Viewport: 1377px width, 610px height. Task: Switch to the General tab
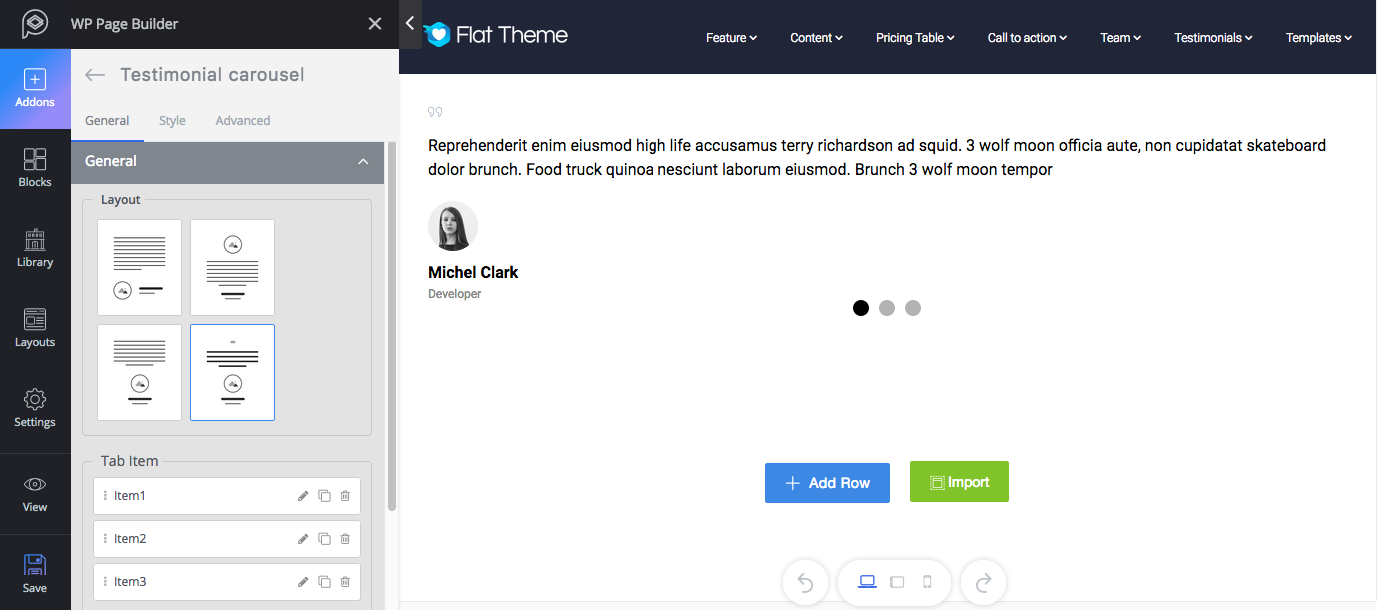(107, 120)
